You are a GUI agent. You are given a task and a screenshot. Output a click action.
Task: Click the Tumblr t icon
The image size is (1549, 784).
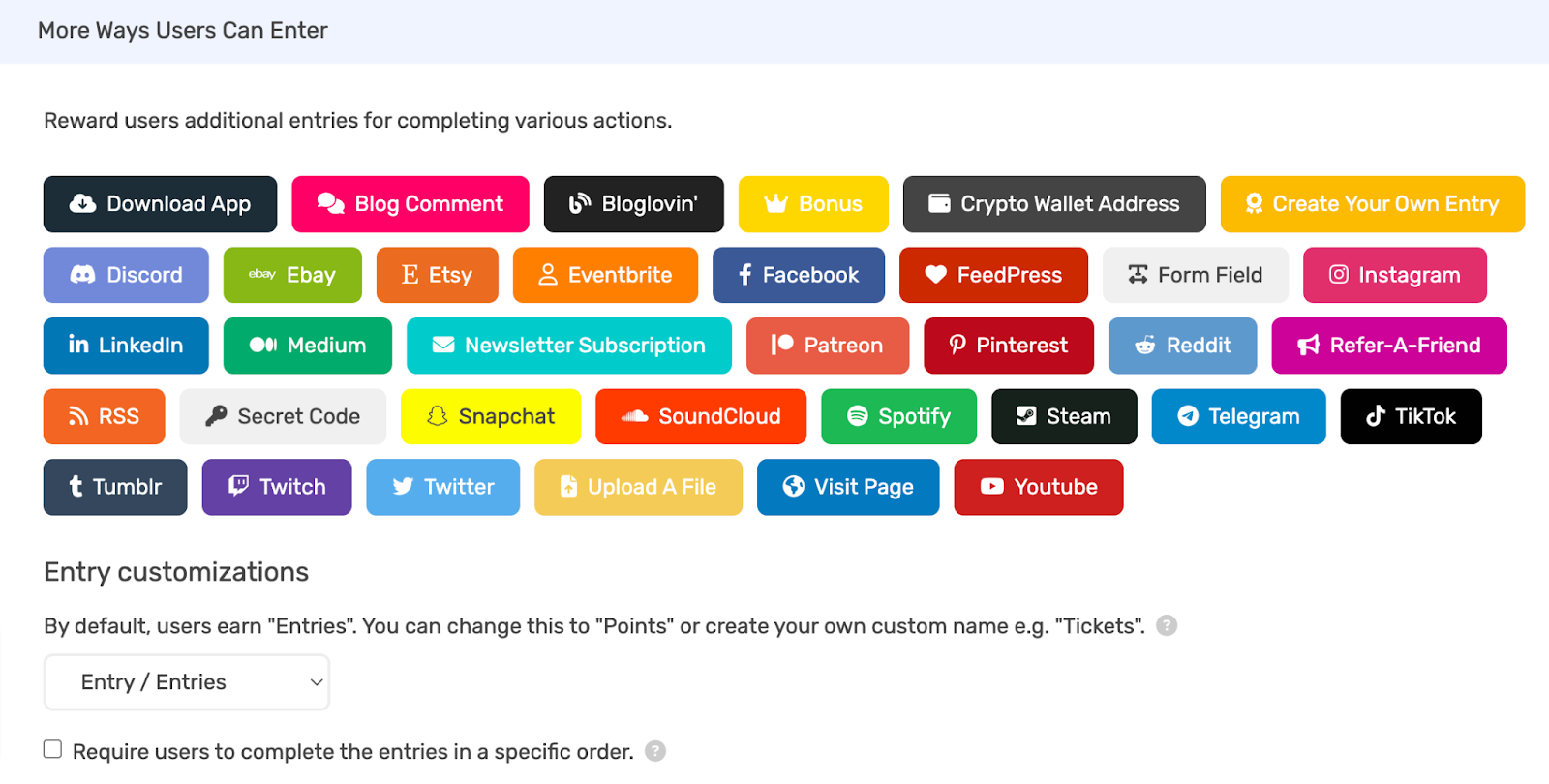tap(76, 487)
